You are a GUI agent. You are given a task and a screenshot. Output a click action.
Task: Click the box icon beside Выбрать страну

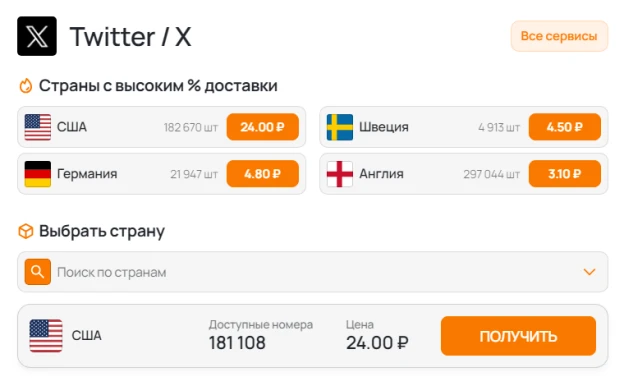(26, 231)
